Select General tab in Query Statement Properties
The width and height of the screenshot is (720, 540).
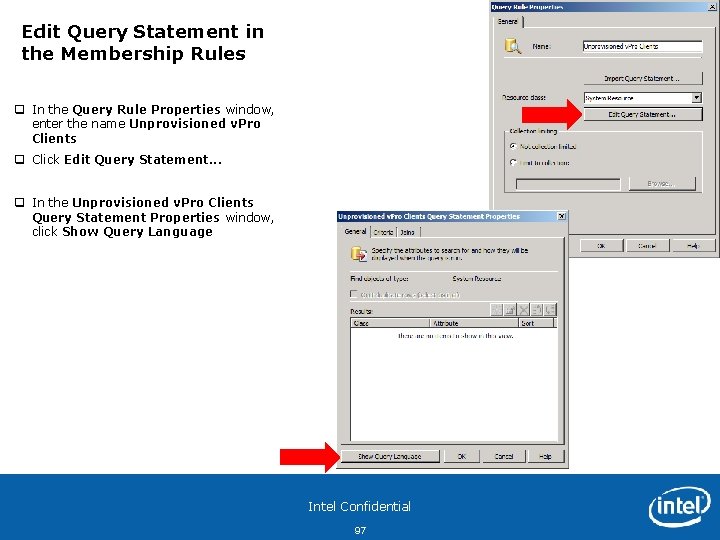tap(355, 231)
